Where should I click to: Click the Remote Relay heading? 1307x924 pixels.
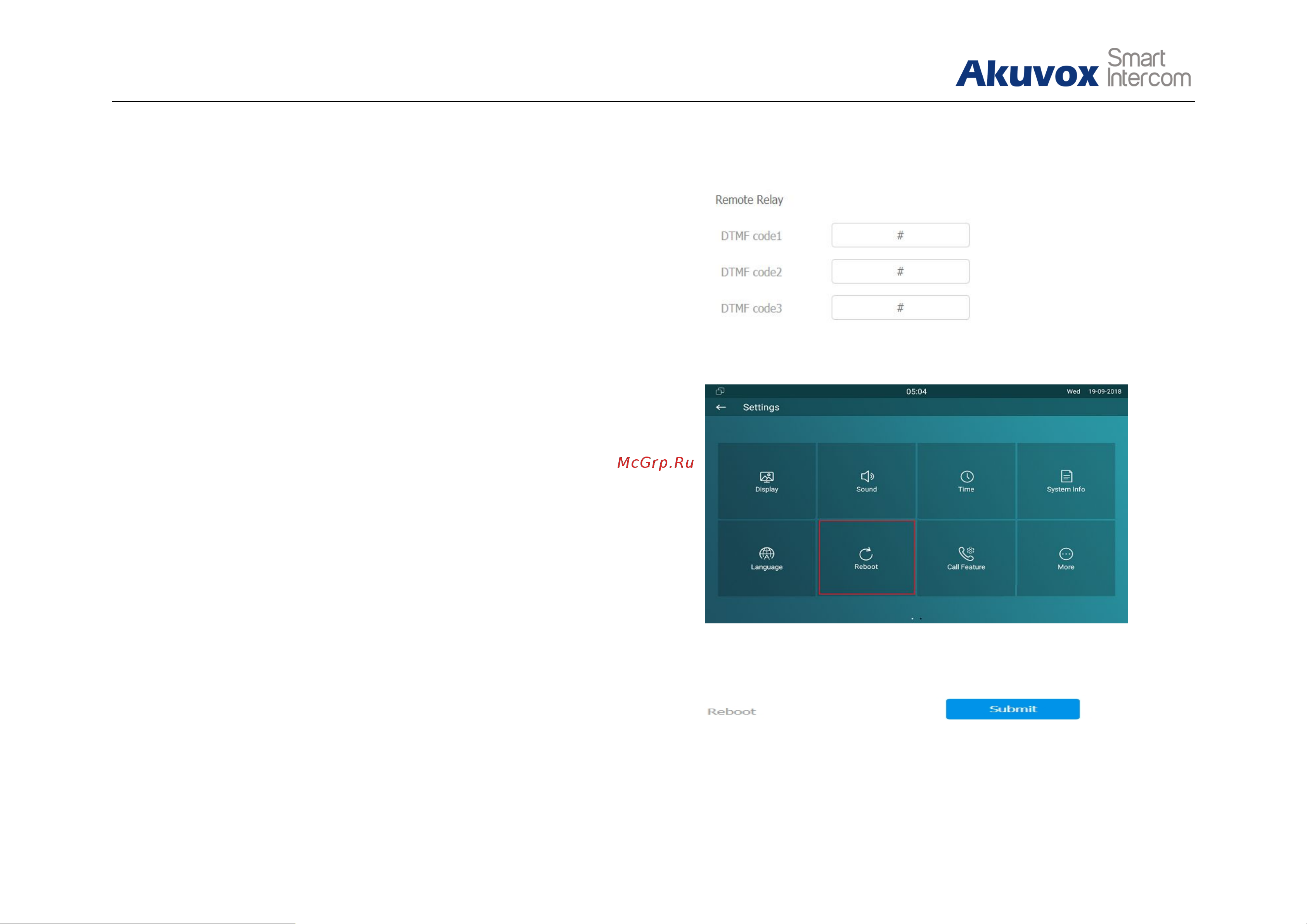(x=749, y=200)
